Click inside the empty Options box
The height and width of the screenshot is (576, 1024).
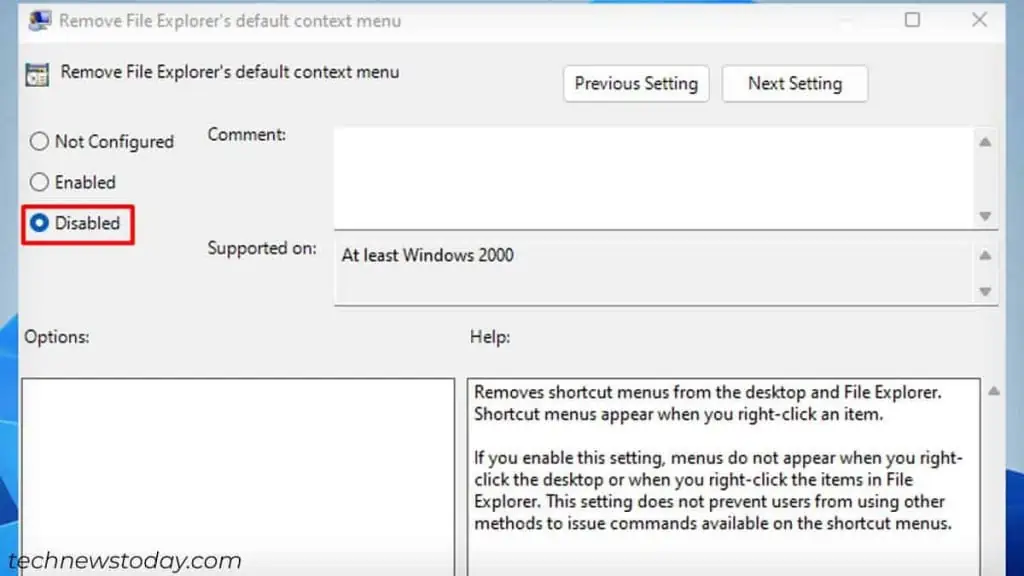pyautogui.click(x=240, y=470)
